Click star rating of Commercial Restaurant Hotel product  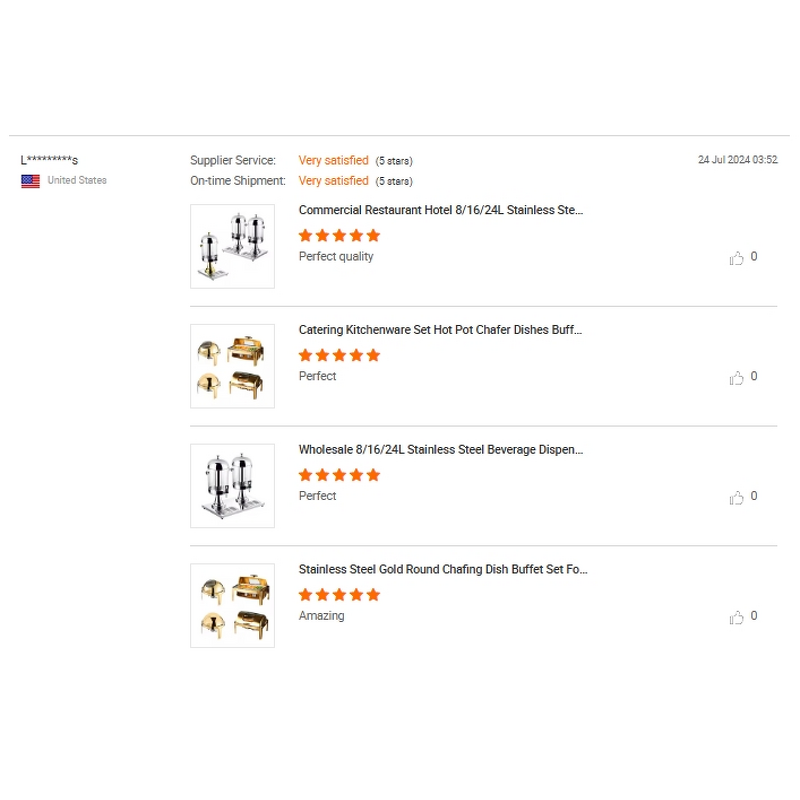[x=339, y=236]
